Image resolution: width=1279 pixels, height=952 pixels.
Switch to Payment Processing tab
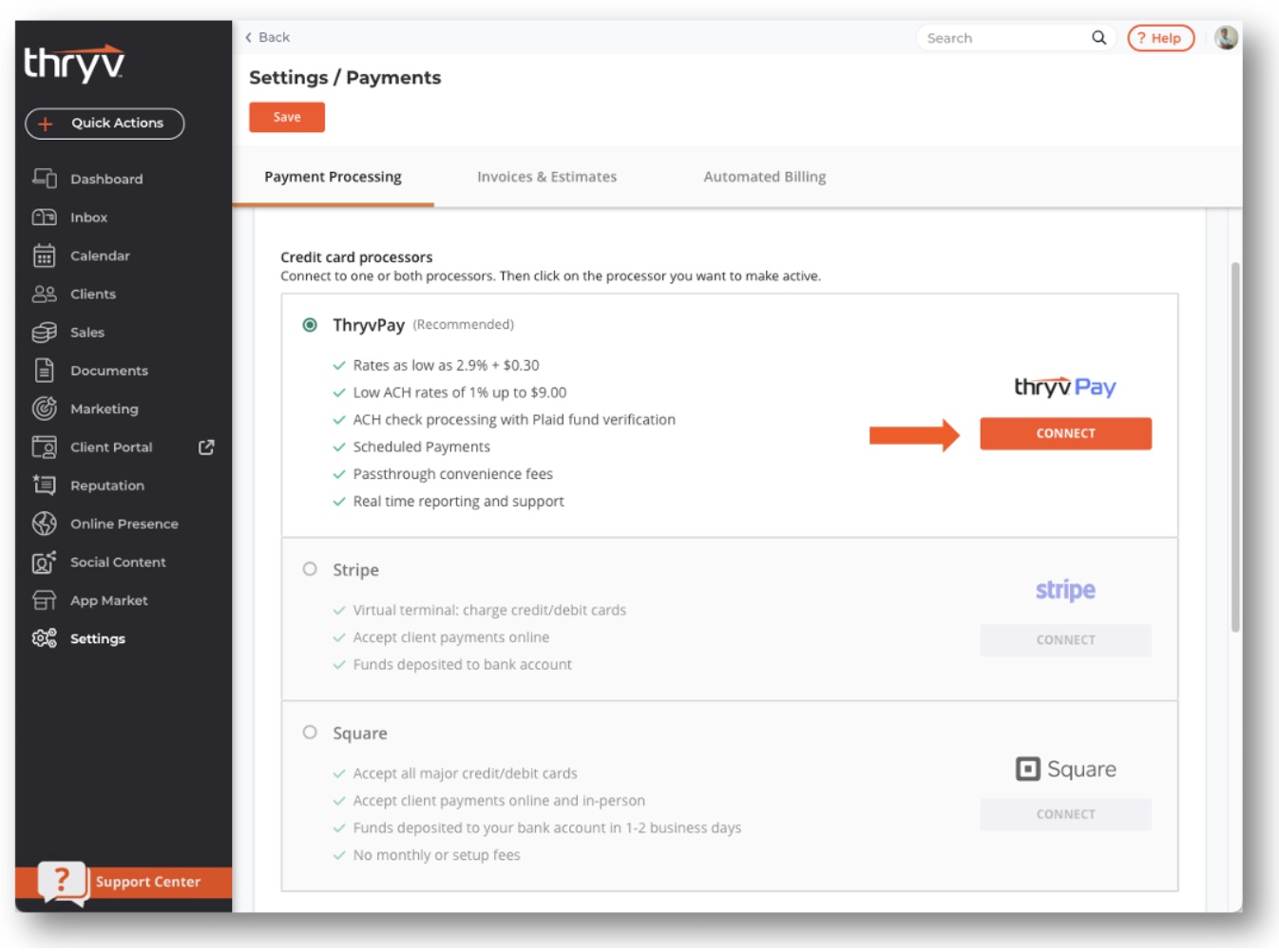tap(333, 177)
